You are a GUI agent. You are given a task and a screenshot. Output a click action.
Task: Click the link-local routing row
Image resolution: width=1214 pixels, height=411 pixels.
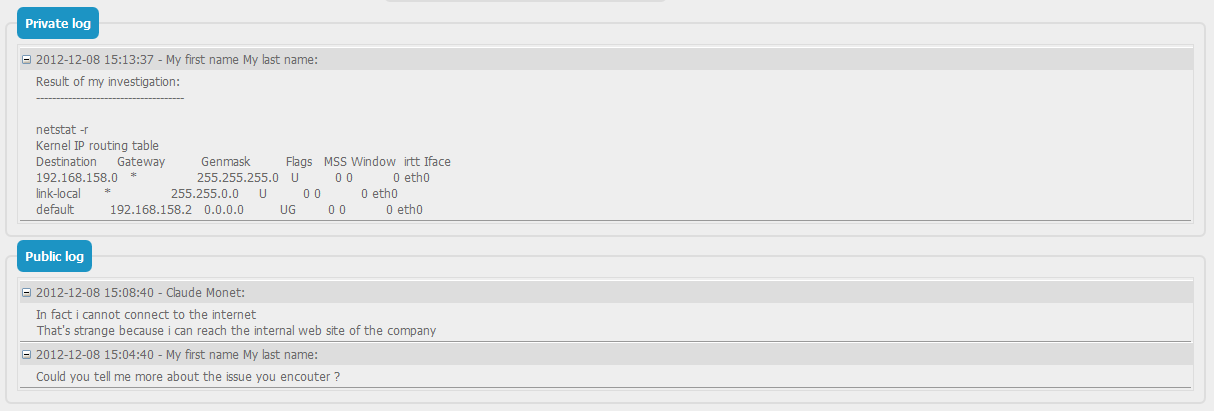tap(216, 194)
